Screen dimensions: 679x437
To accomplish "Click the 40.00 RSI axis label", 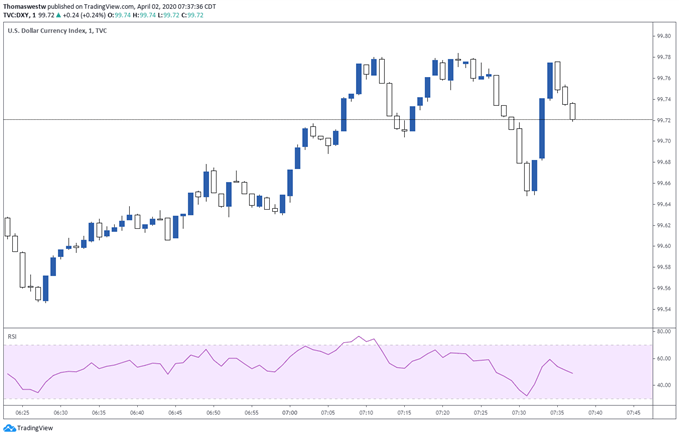I will click(664, 385).
